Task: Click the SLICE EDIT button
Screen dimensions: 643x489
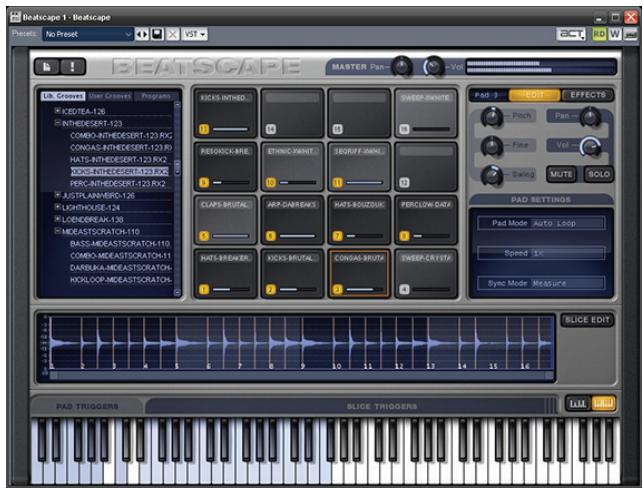Action: 587,320
